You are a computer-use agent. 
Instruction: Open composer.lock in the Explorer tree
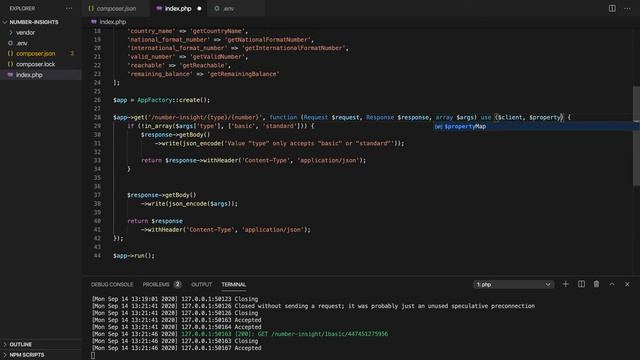[x=41, y=64]
